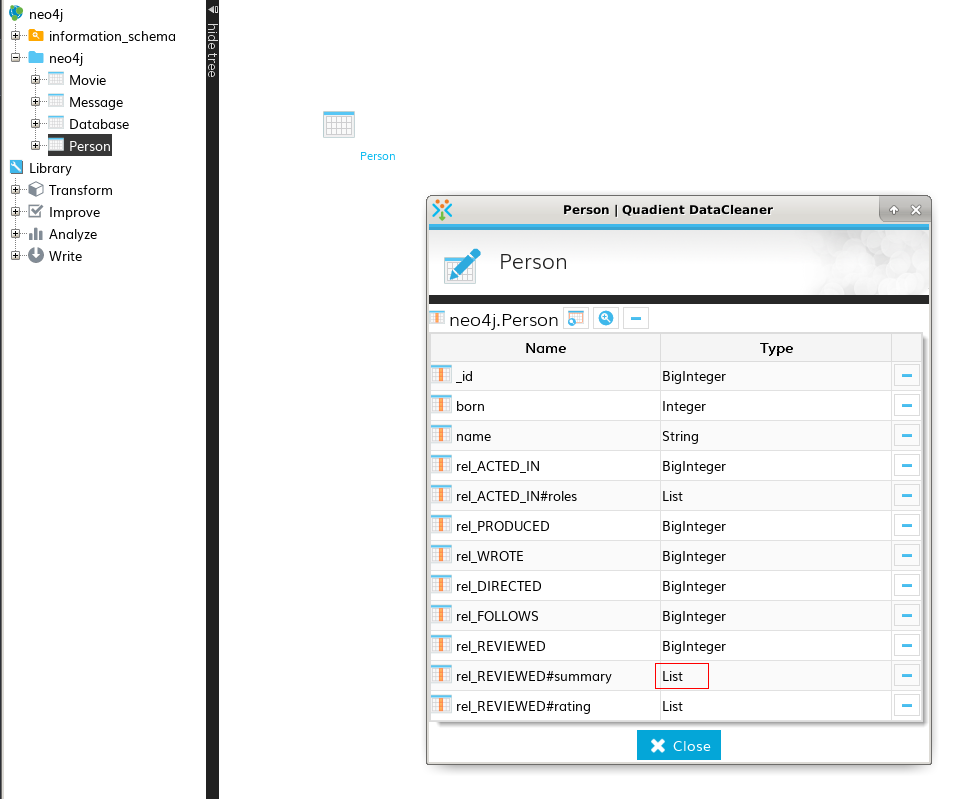The height and width of the screenshot is (799, 953).
Task: Click the rel_ACTED_IN#roles name cell
Action: click(545, 496)
